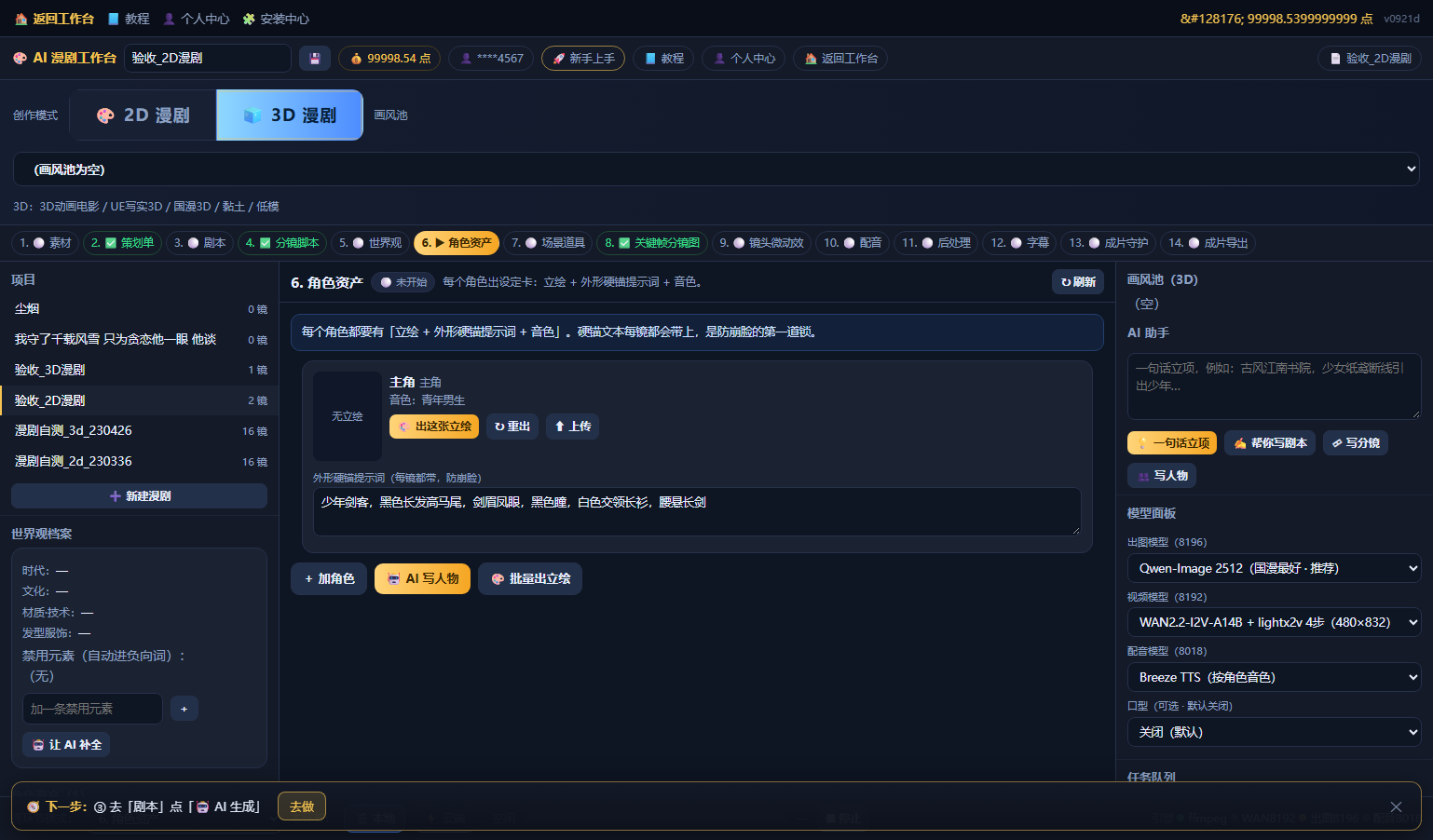Screen dimensions: 1433x840
Task: Open step 2 策划单
Action: click(x=122, y=243)
